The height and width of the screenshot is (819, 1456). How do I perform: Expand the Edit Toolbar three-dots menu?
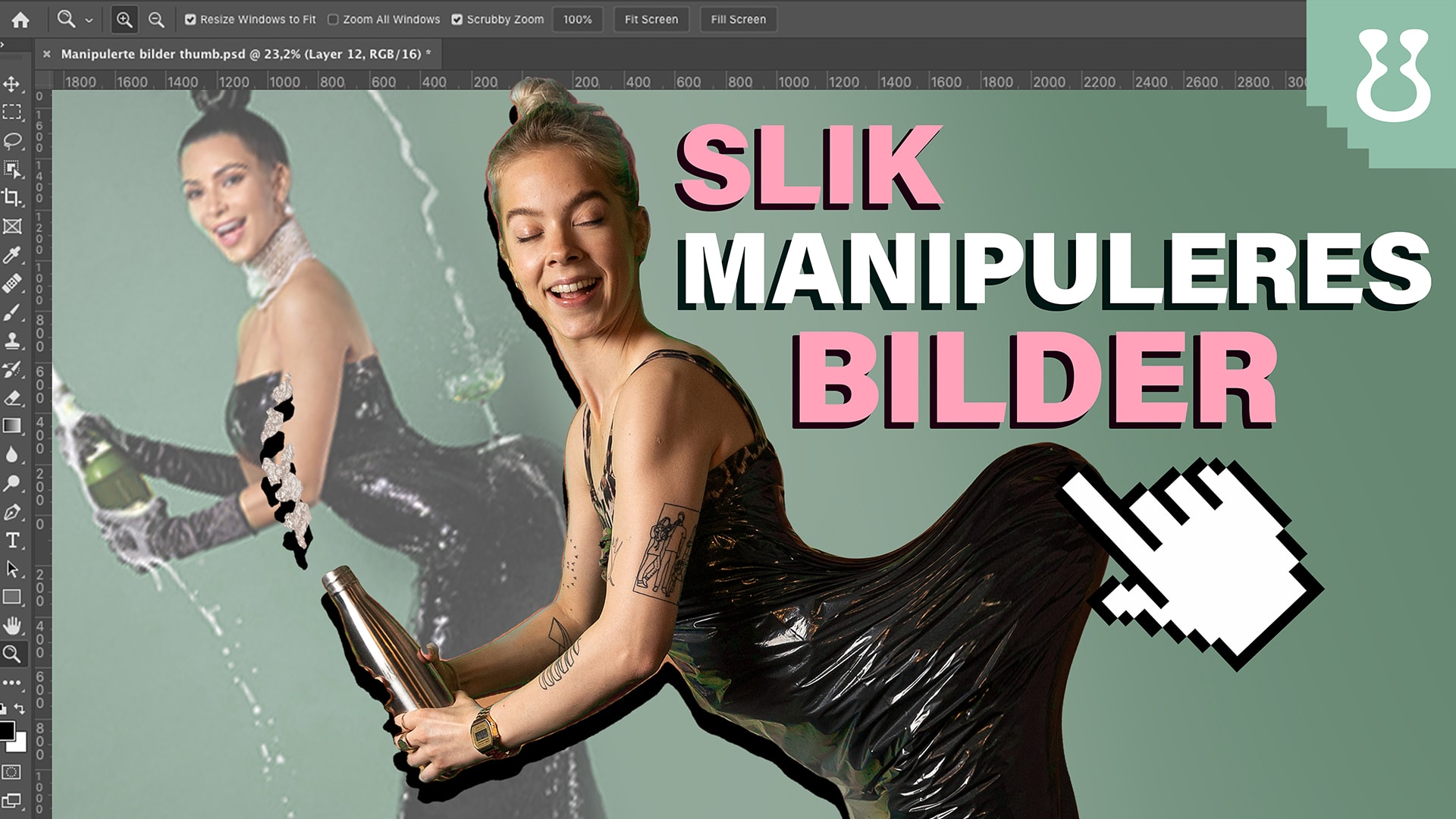click(x=12, y=682)
